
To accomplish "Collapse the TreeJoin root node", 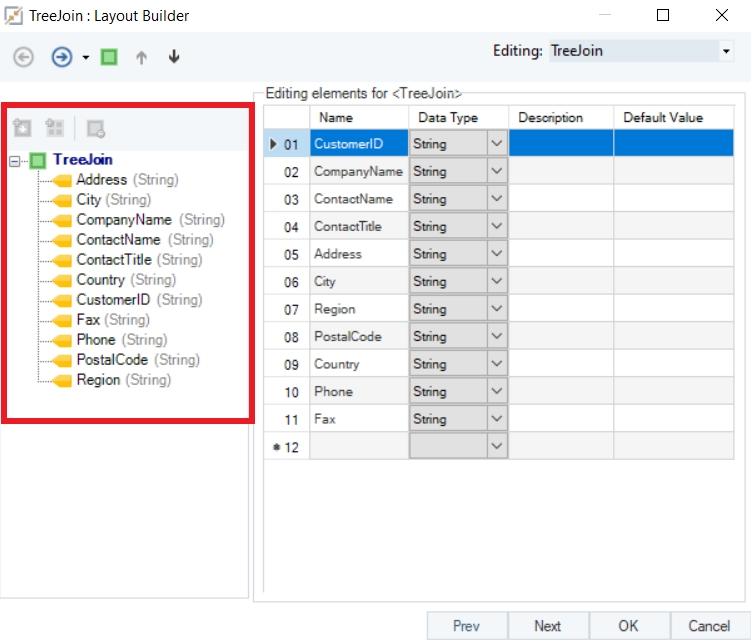I will point(14,160).
